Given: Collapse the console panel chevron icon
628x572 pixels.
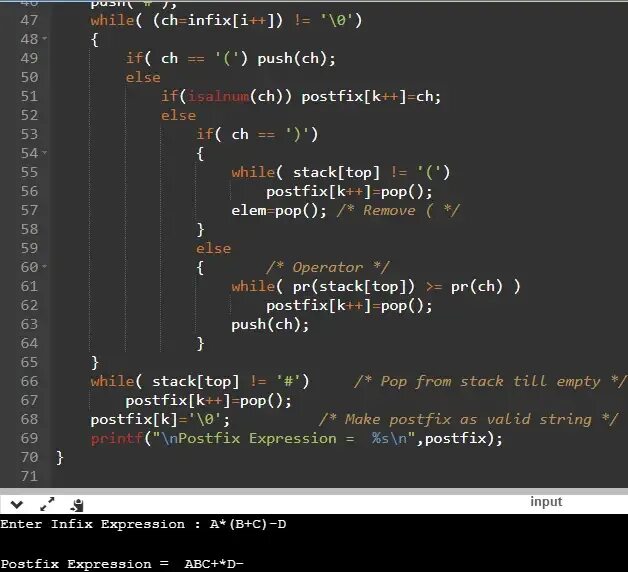Looking at the screenshot, I should pyautogui.click(x=16, y=505).
